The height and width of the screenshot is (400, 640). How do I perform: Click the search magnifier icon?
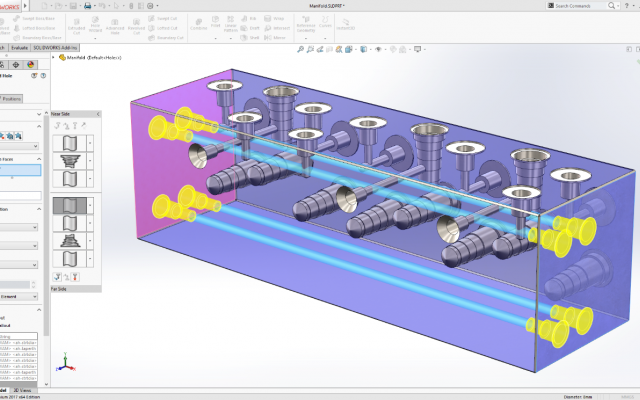tap(611, 6)
